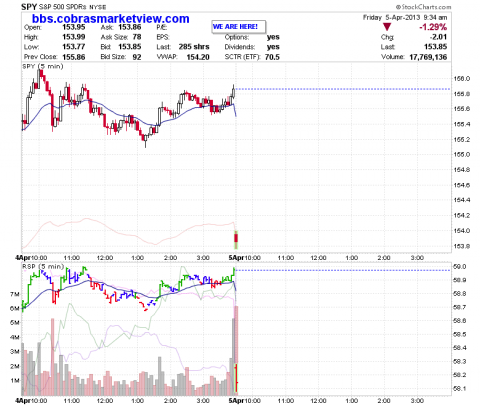
Task: Click the 153.8 price axis label
Action: pos(462,246)
